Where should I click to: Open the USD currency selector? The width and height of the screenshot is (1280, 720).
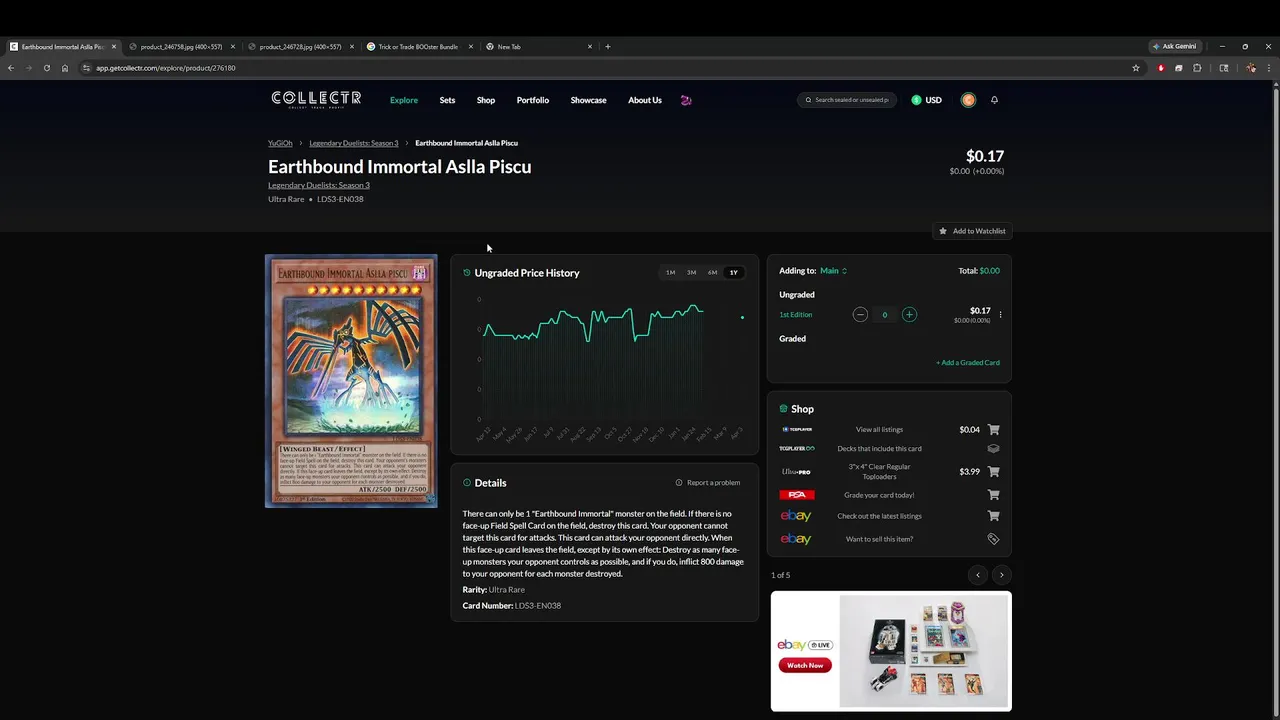(926, 100)
